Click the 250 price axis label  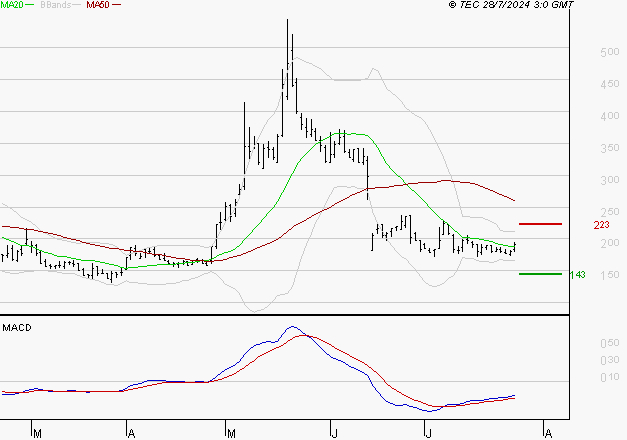pos(610,212)
